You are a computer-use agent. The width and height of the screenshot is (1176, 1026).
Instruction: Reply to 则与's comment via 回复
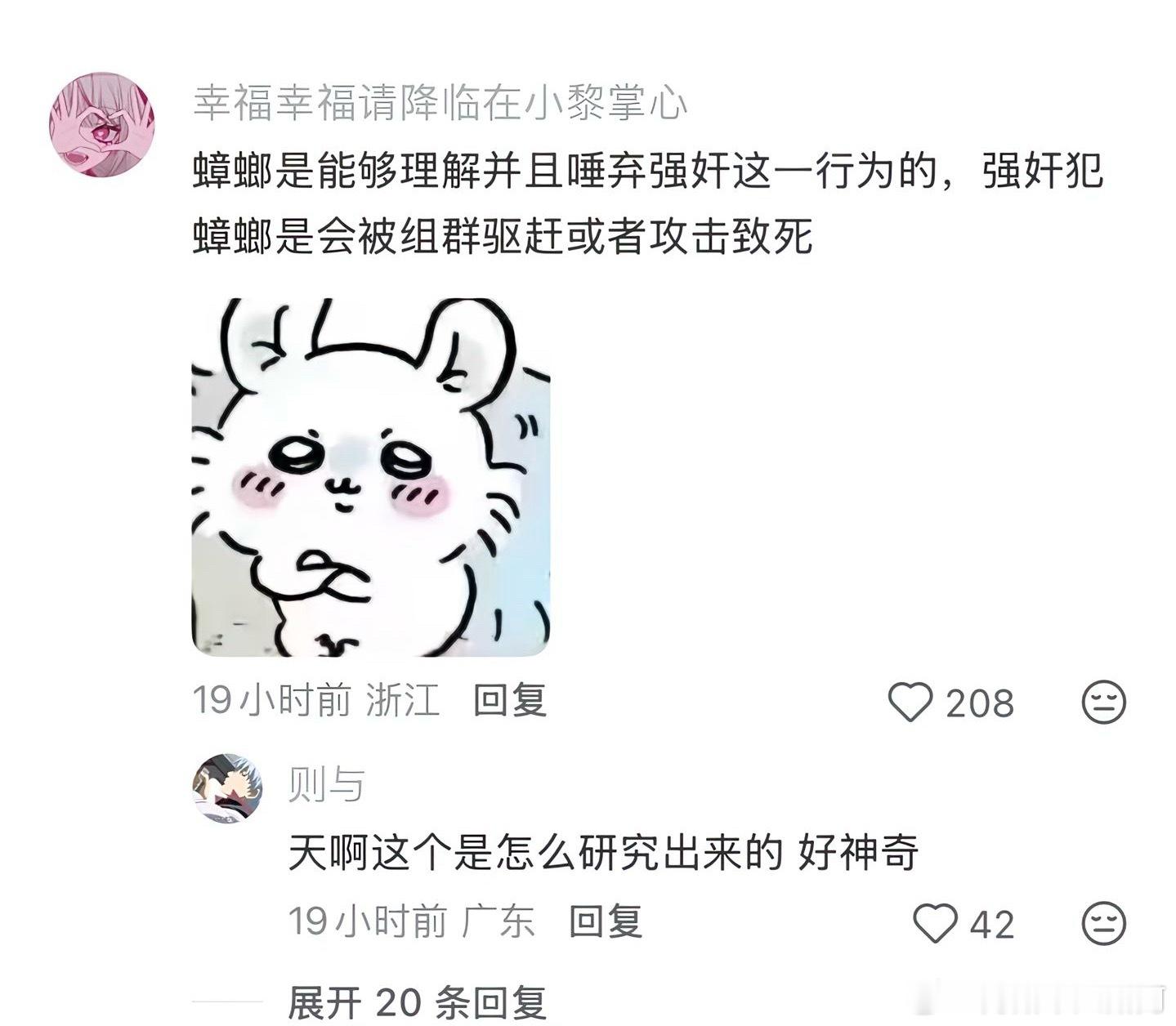[x=606, y=921]
